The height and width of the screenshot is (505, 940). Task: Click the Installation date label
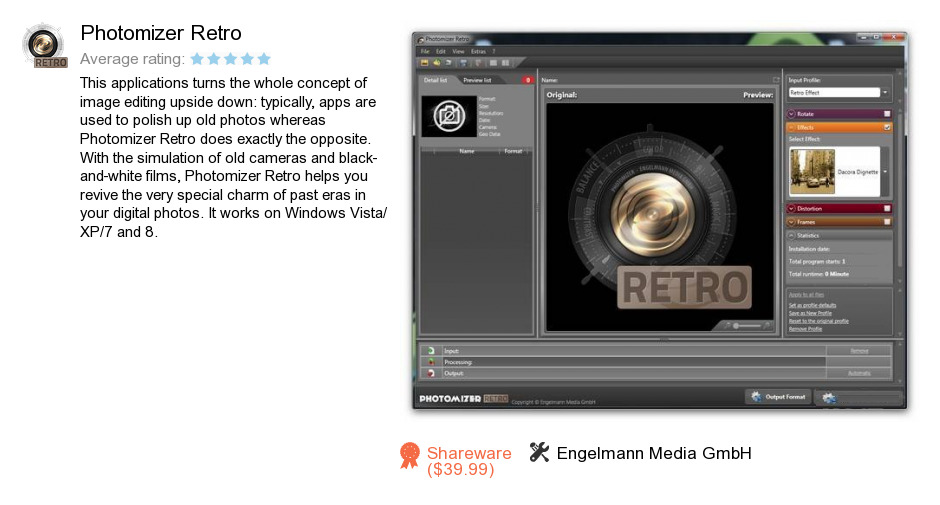coord(809,249)
